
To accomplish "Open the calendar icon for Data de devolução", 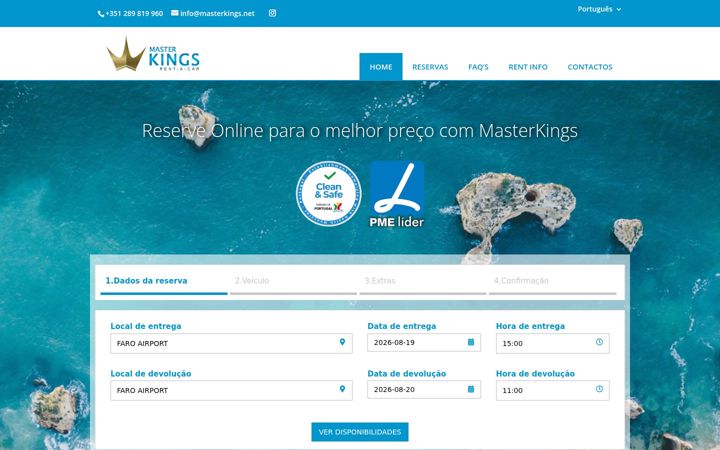I will coord(471,389).
